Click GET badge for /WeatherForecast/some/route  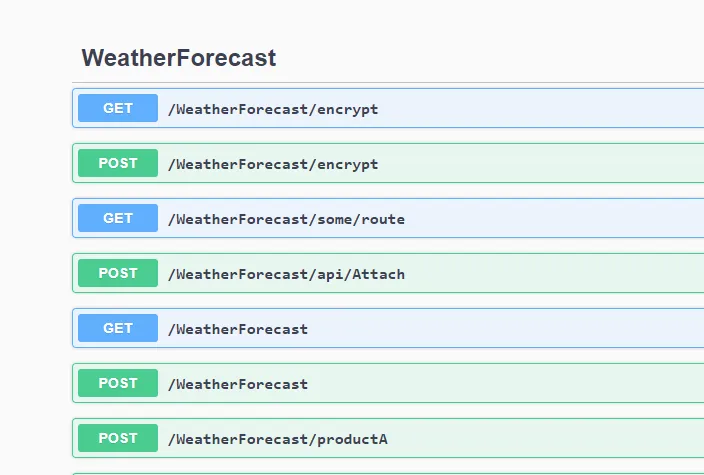118,218
